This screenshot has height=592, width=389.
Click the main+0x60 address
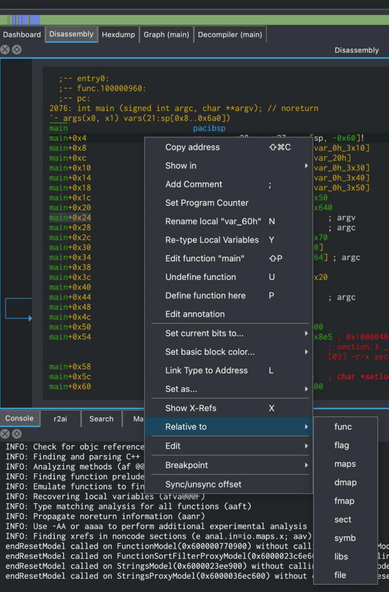(x=70, y=386)
